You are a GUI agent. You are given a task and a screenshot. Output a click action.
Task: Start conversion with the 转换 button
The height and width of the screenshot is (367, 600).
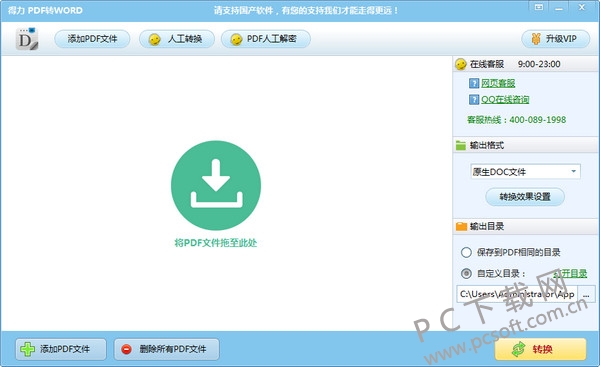[540, 349]
